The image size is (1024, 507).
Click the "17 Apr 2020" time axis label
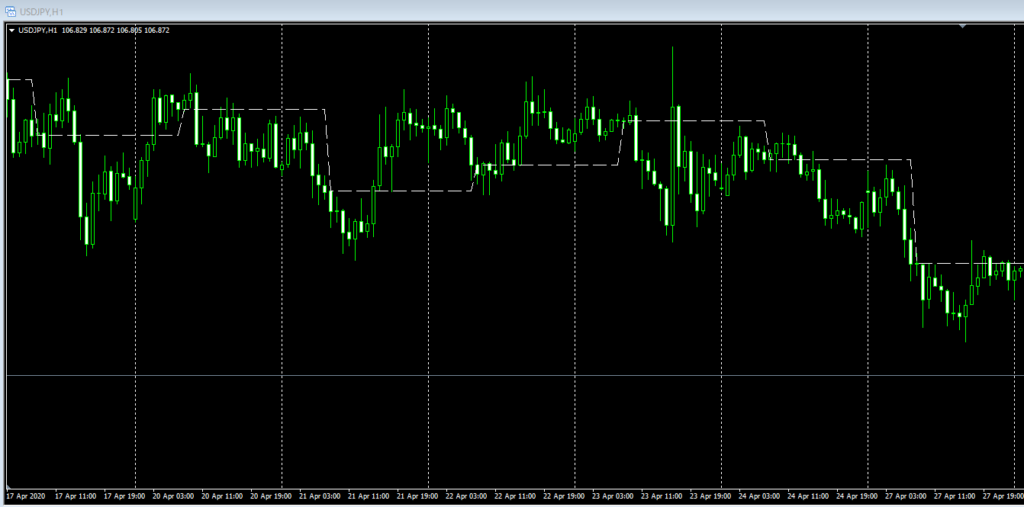[27, 495]
